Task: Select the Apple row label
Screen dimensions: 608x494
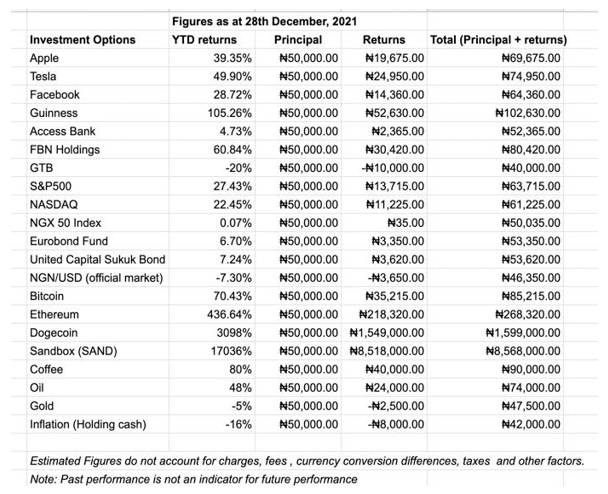Action: (46, 58)
